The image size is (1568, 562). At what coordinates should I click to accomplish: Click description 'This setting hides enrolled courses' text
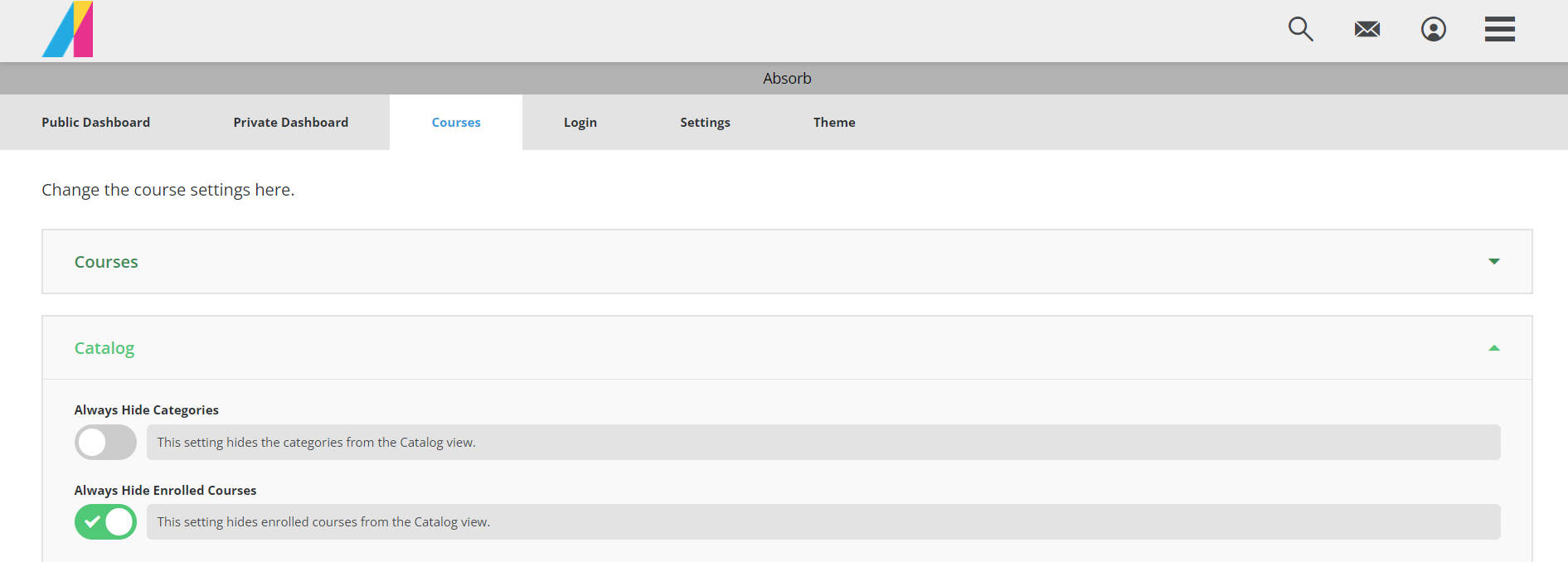pyautogui.click(x=323, y=522)
